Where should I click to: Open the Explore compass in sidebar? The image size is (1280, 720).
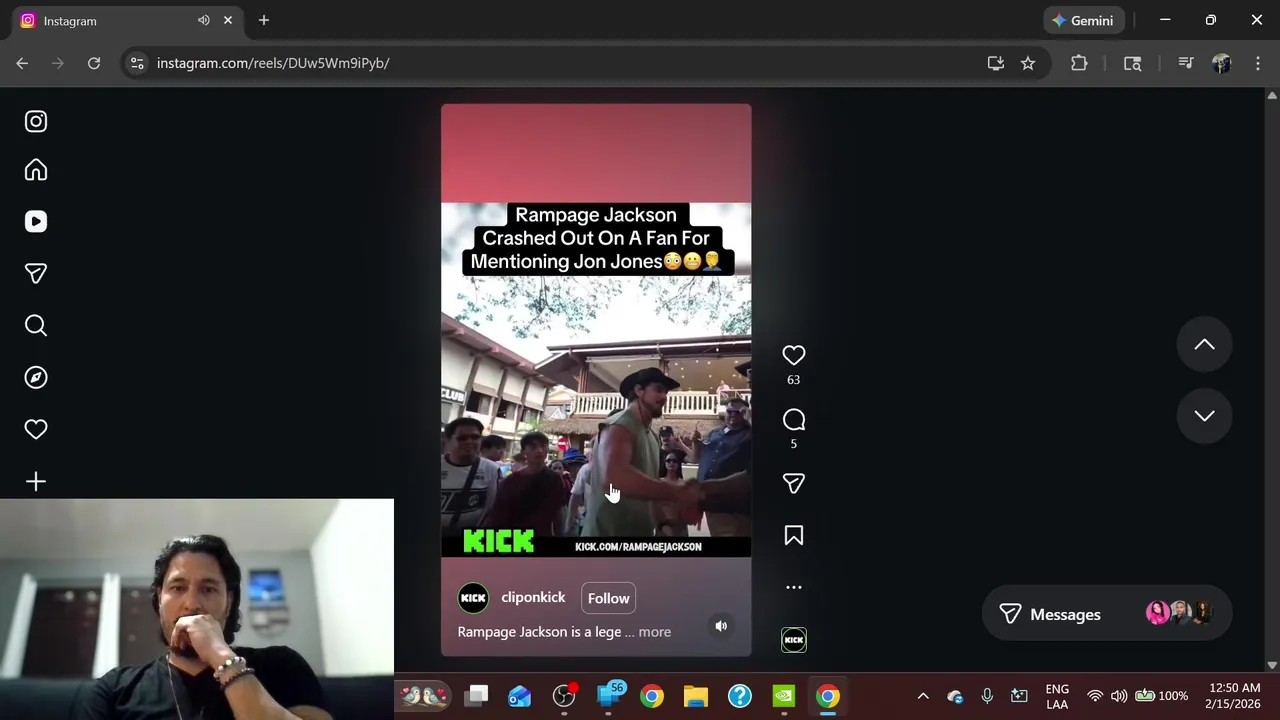click(x=36, y=377)
